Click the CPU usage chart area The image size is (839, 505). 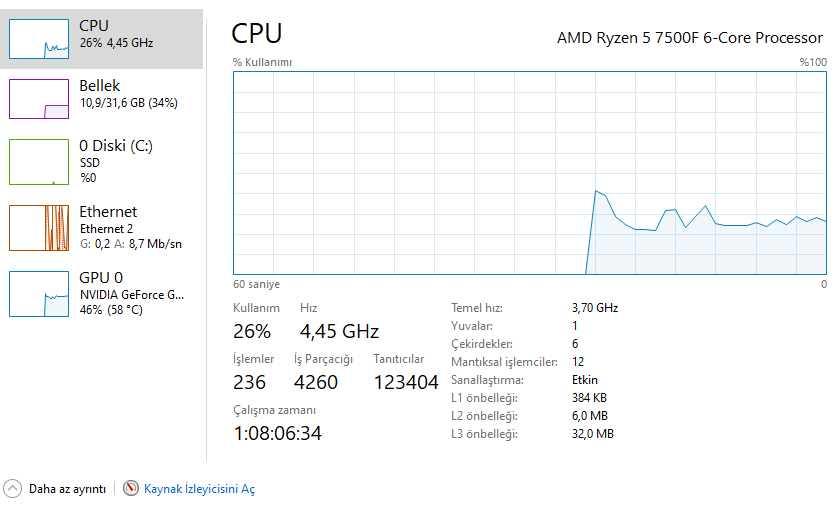530,172
